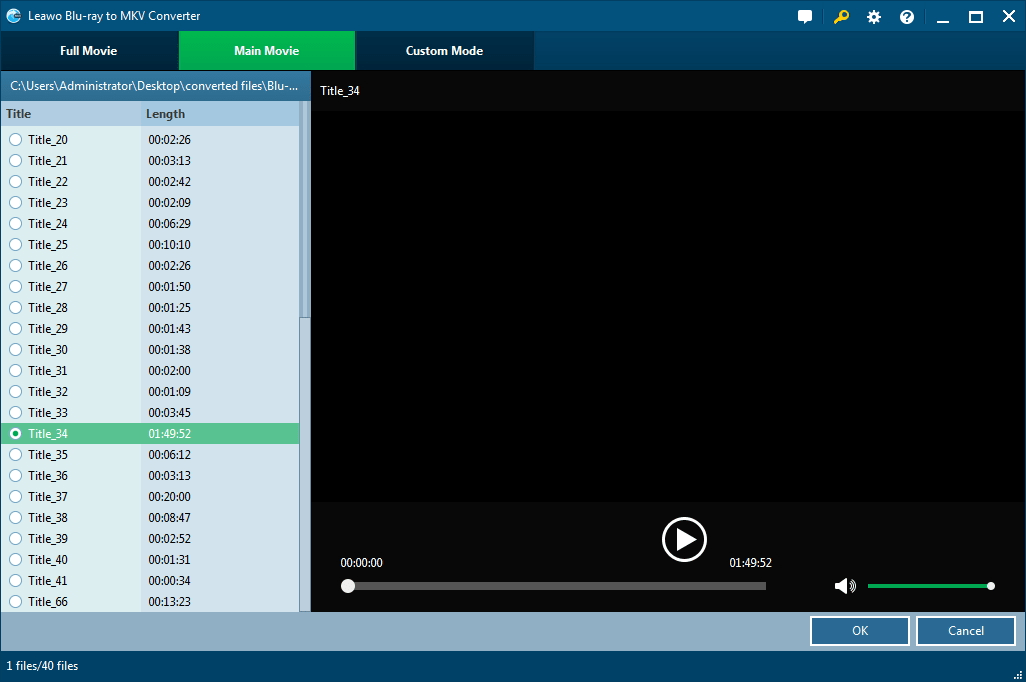Select the Title_25 radio button
1026x682 pixels.
pos(15,245)
